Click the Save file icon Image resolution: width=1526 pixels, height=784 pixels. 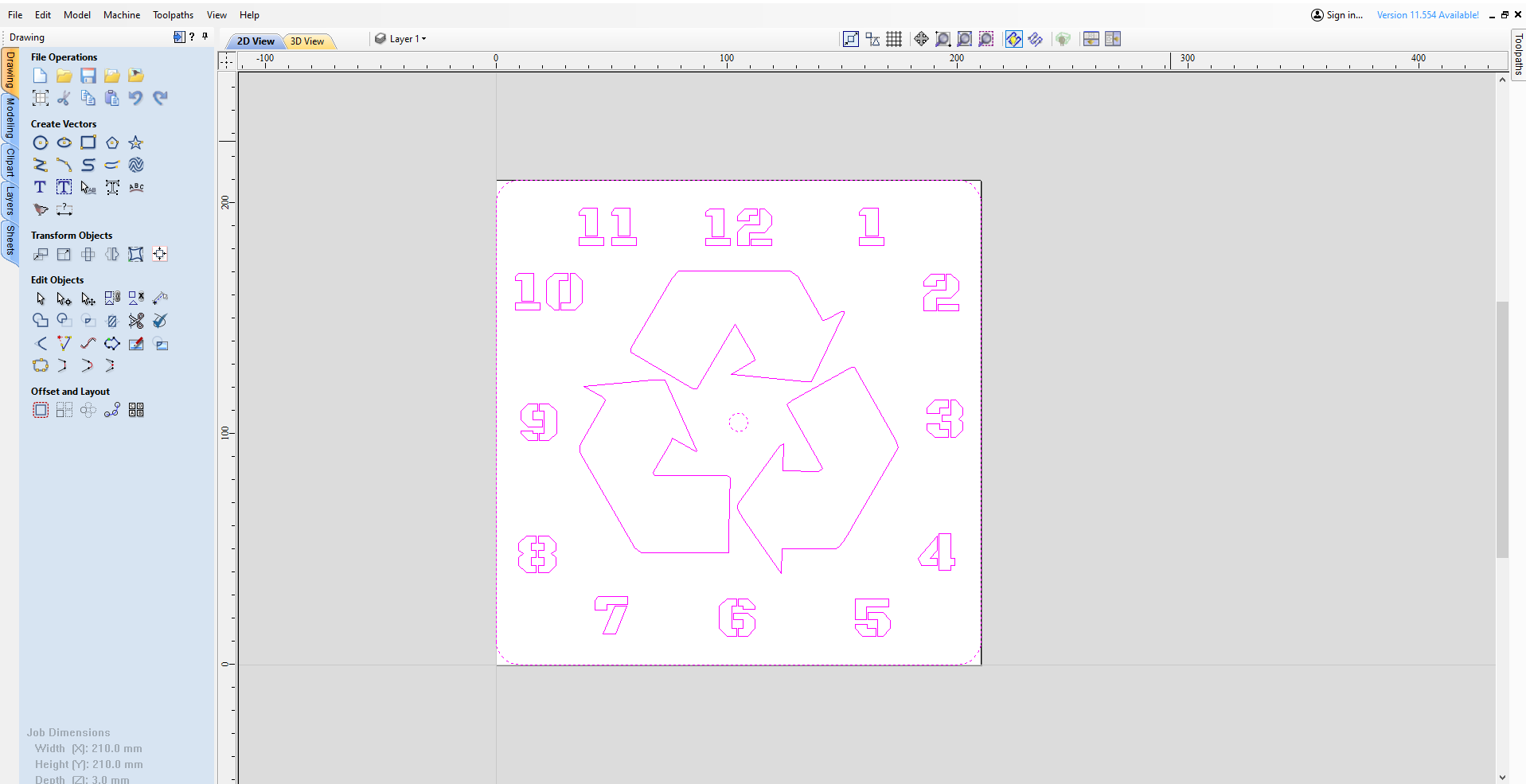[88, 76]
